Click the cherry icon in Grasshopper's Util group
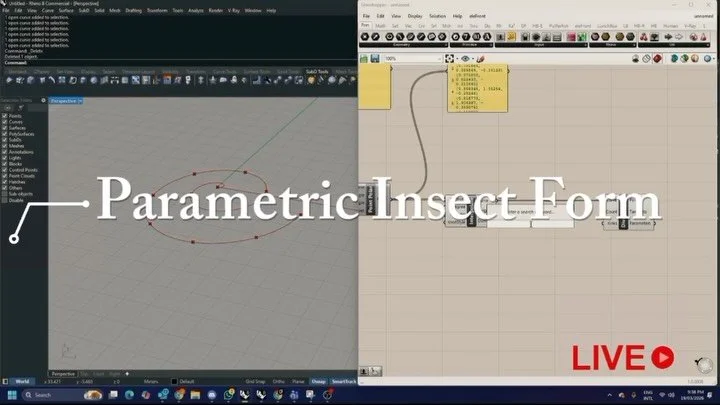 [644, 37]
